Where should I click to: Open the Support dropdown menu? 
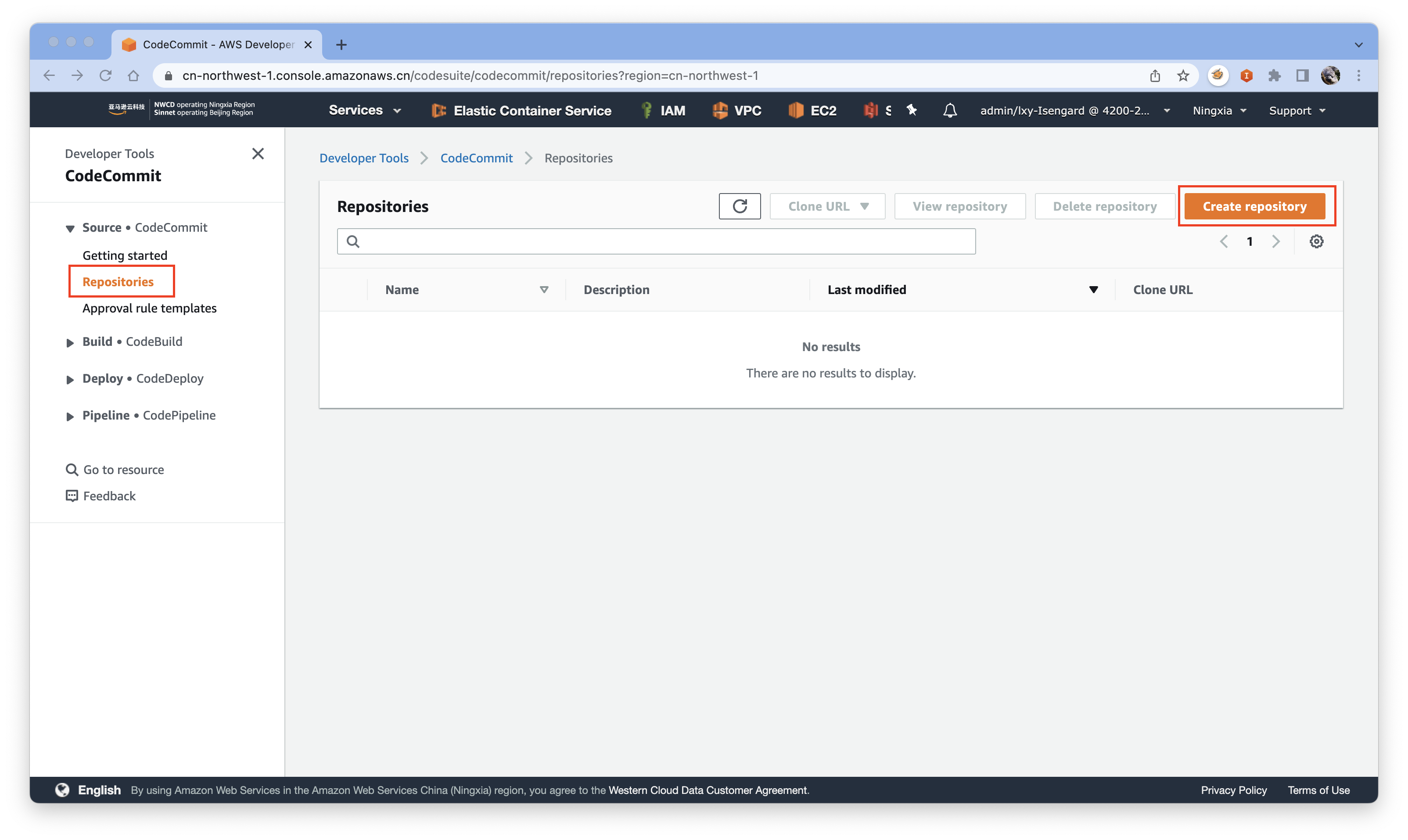point(1297,111)
